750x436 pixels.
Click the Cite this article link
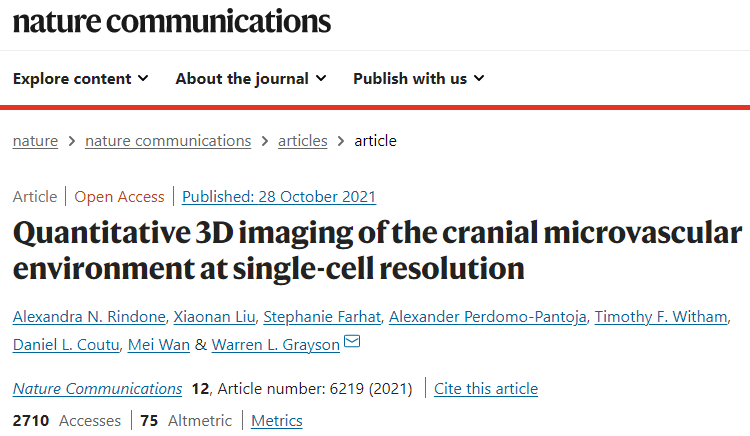click(x=486, y=389)
